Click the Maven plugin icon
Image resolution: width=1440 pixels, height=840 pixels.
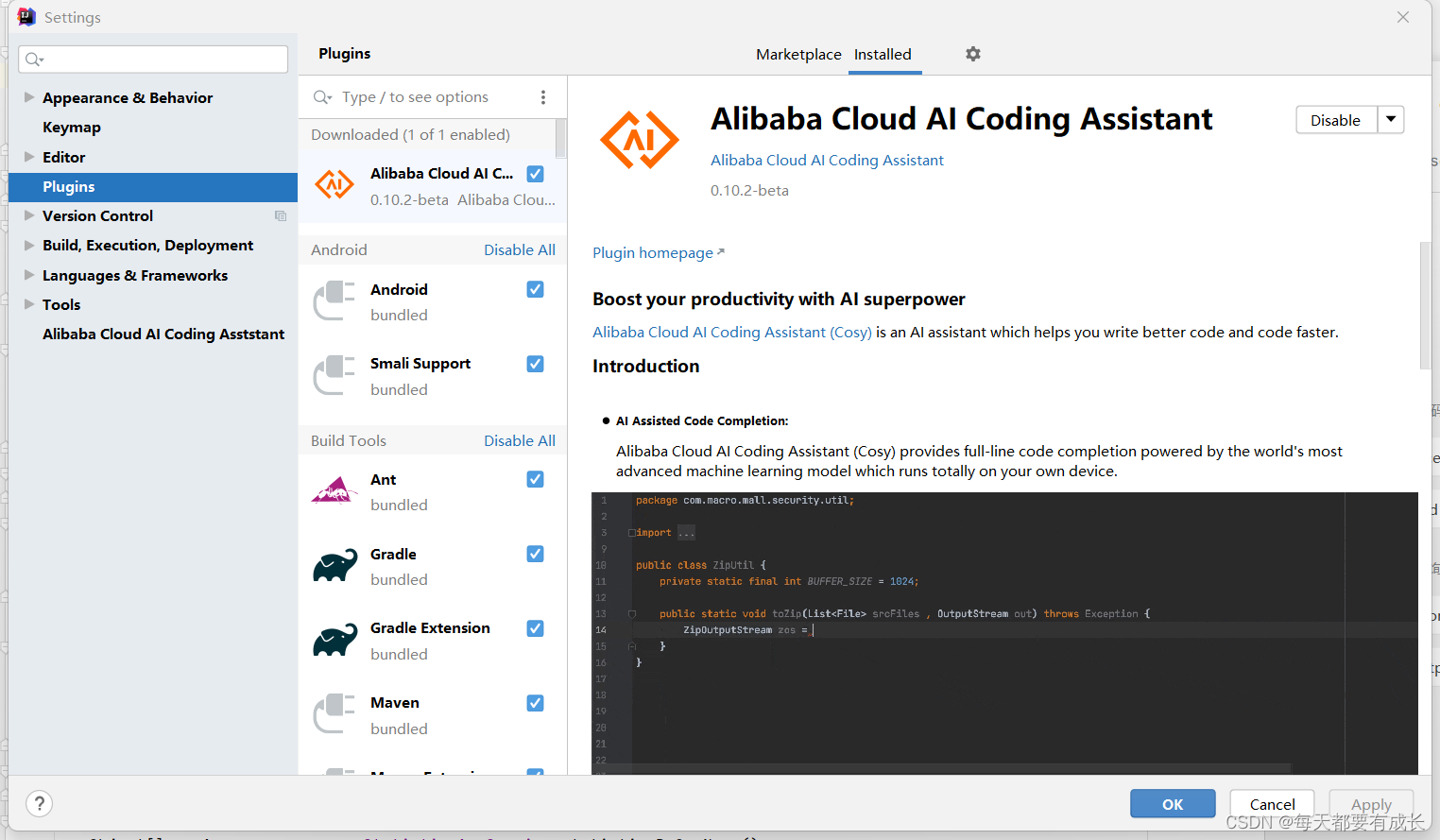coord(334,711)
